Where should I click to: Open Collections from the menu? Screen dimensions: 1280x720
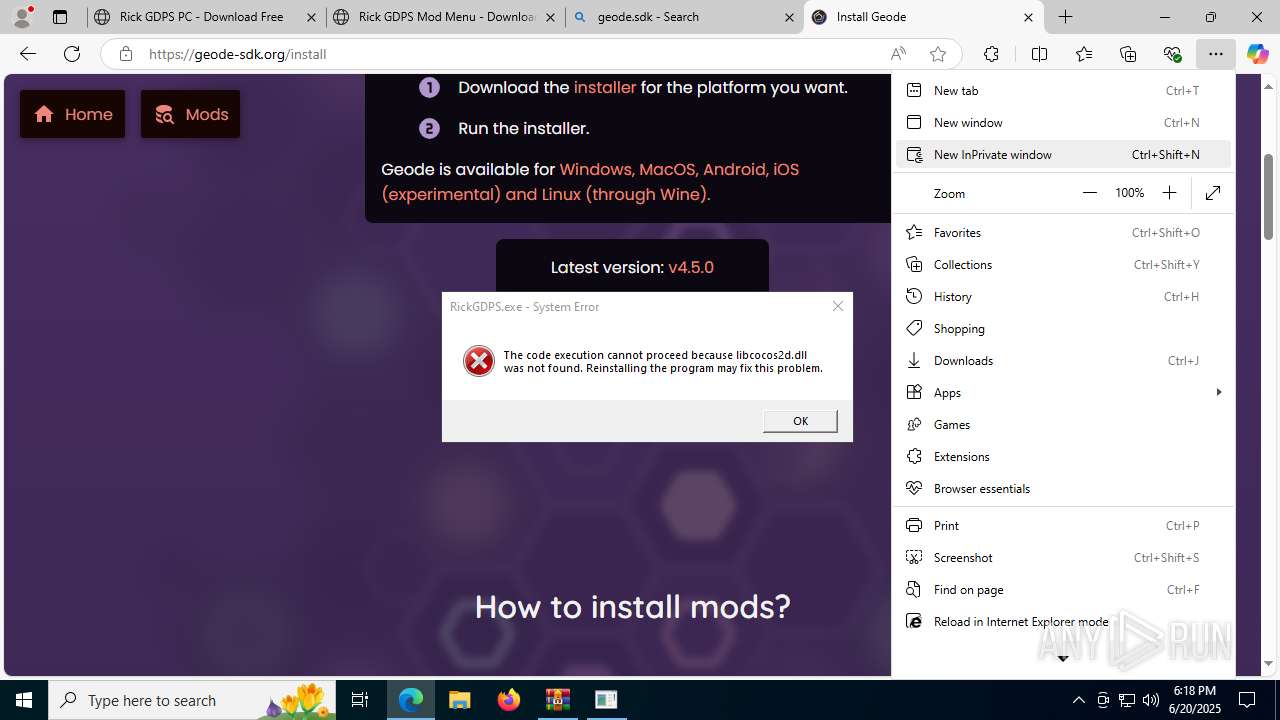tap(1062, 264)
